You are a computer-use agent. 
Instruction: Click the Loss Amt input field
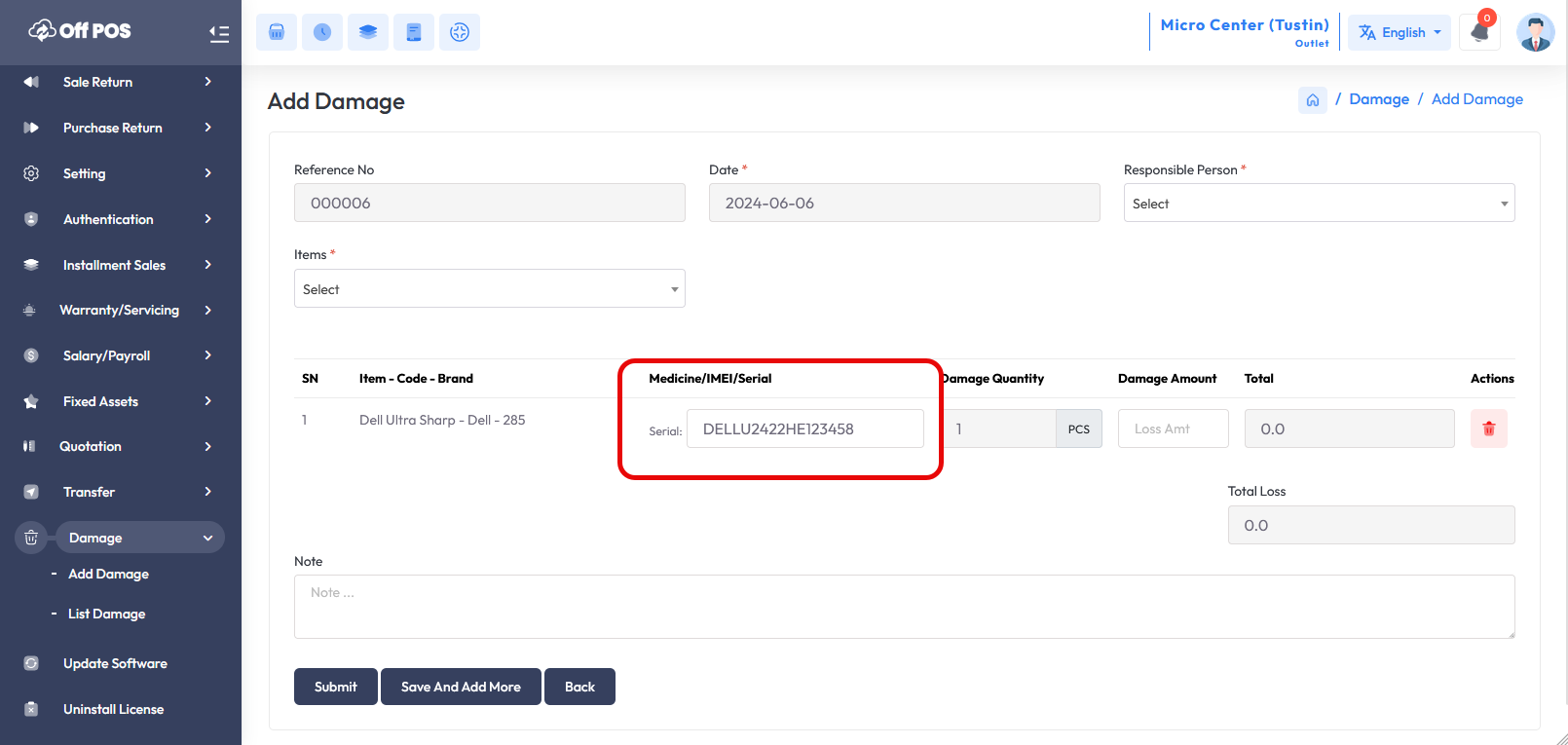pos(1173,428)
